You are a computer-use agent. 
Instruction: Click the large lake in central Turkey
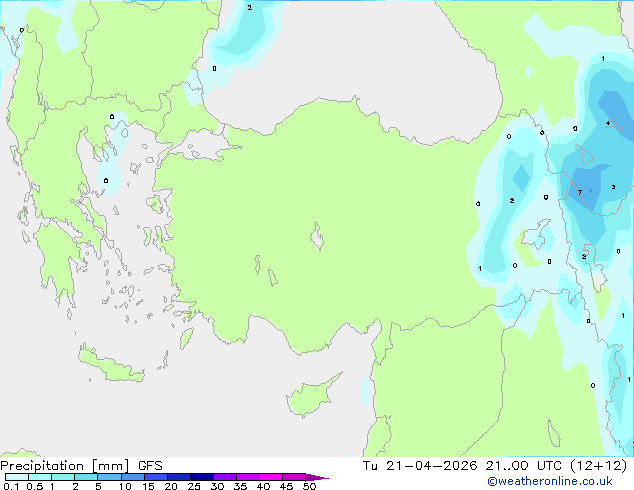(x=317, y=236)
